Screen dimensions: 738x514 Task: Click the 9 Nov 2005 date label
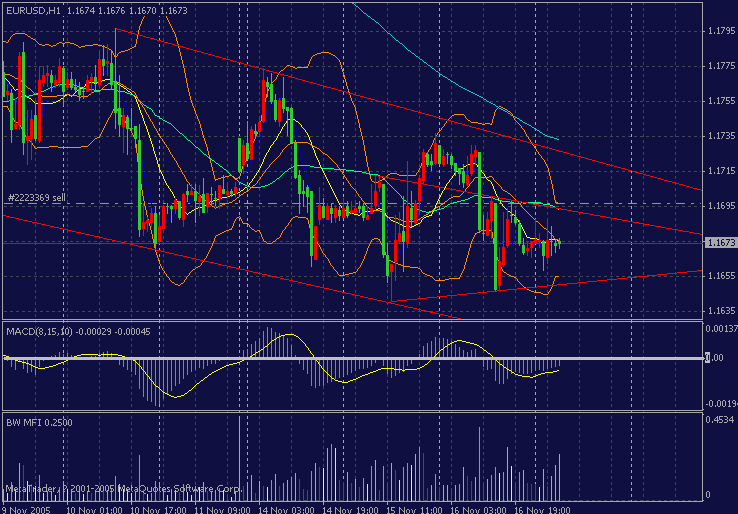point(26,510)
